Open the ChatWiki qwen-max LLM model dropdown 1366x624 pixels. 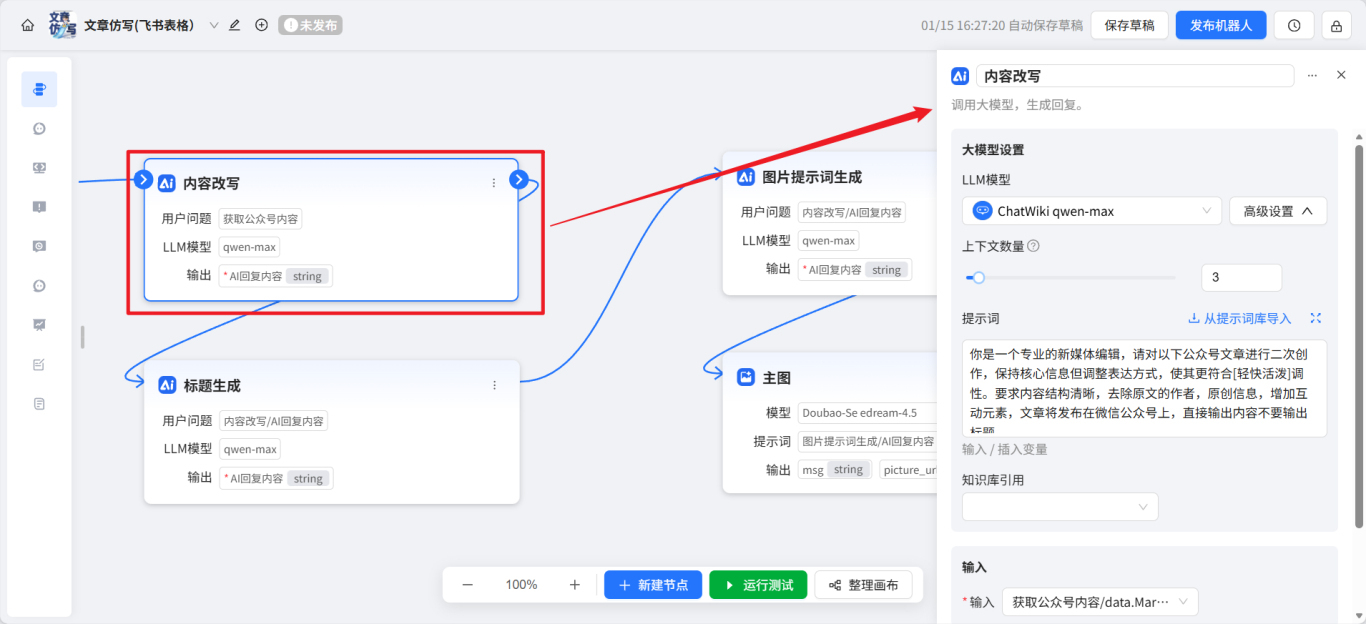(1091, 210)
